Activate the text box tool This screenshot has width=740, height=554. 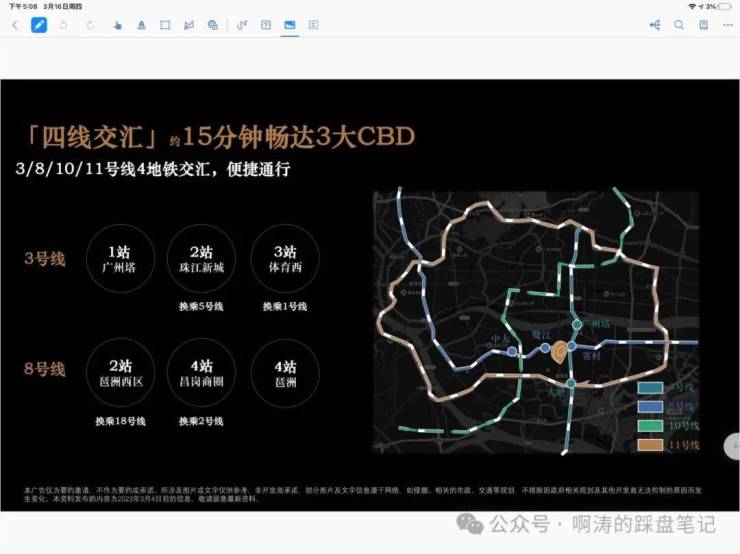(265, 24)
